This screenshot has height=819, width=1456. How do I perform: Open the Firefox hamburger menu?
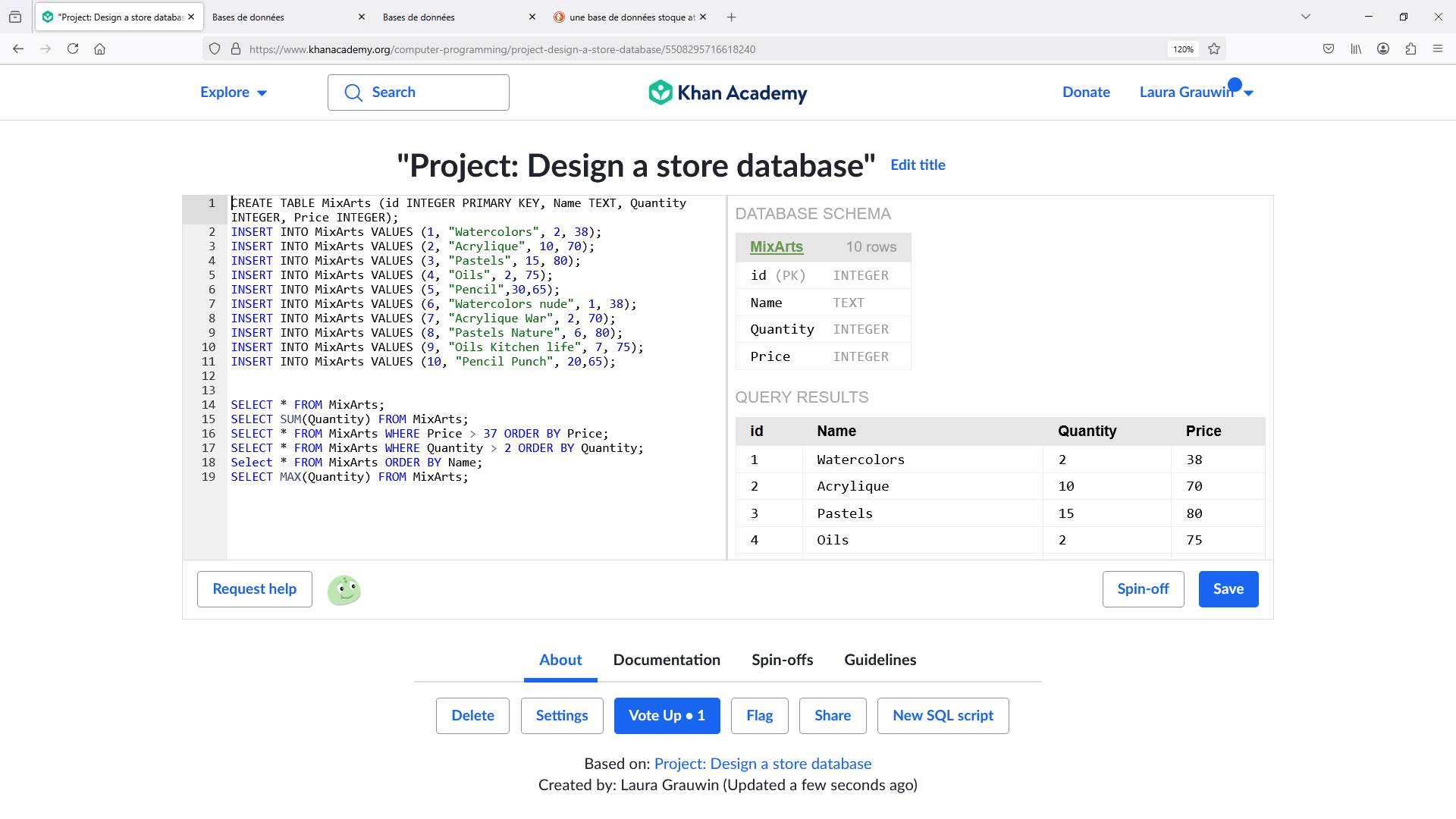click(x=1438, y=49)
